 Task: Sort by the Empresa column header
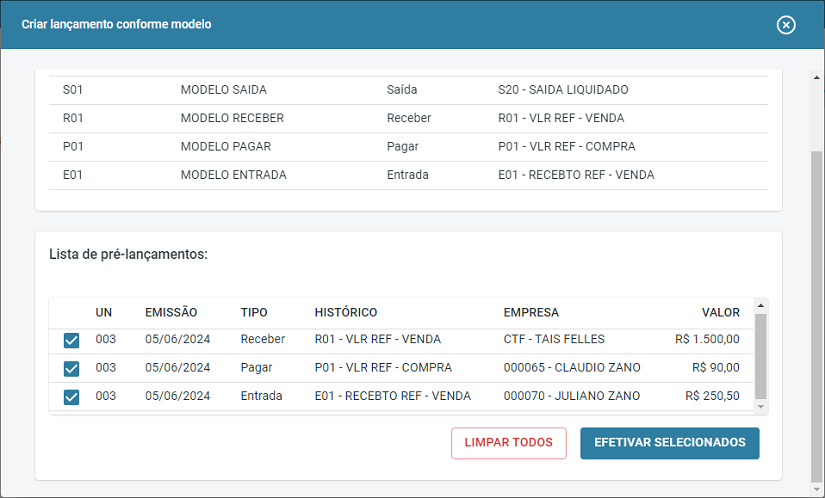(x=531, y=312)
